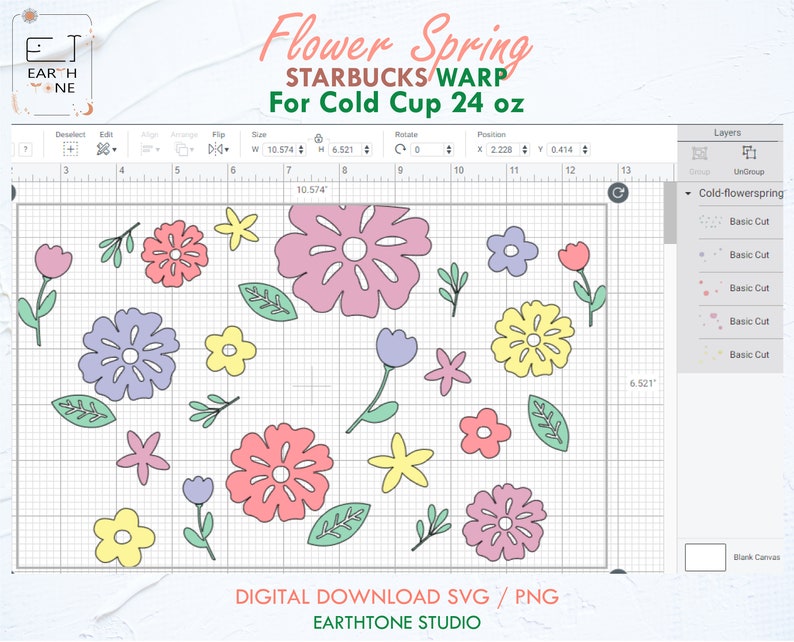
Task: Adjust the Position Y stepper arrows
Action: (585, 150)
